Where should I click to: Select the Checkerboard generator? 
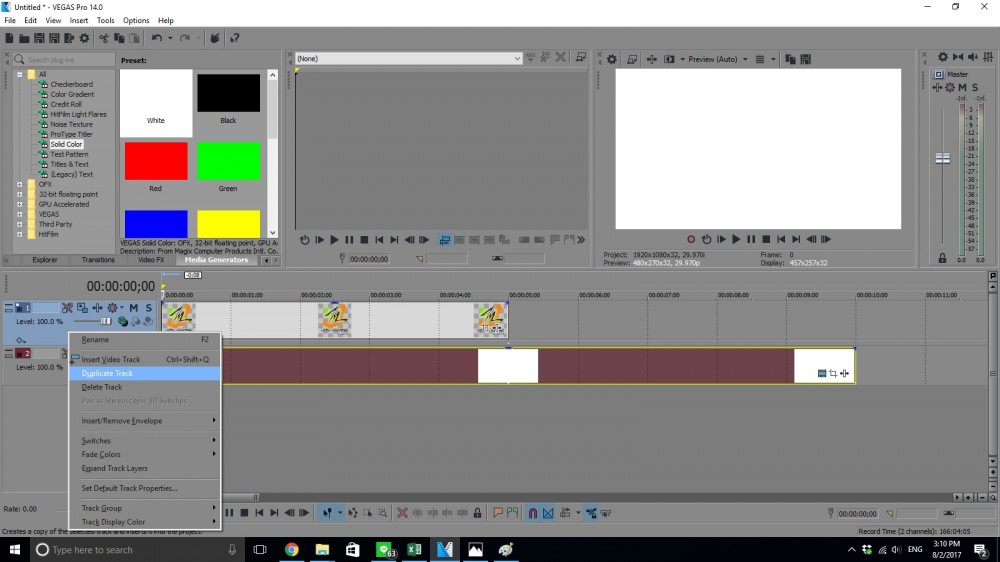pyautogui.click(x=71, y=84)
